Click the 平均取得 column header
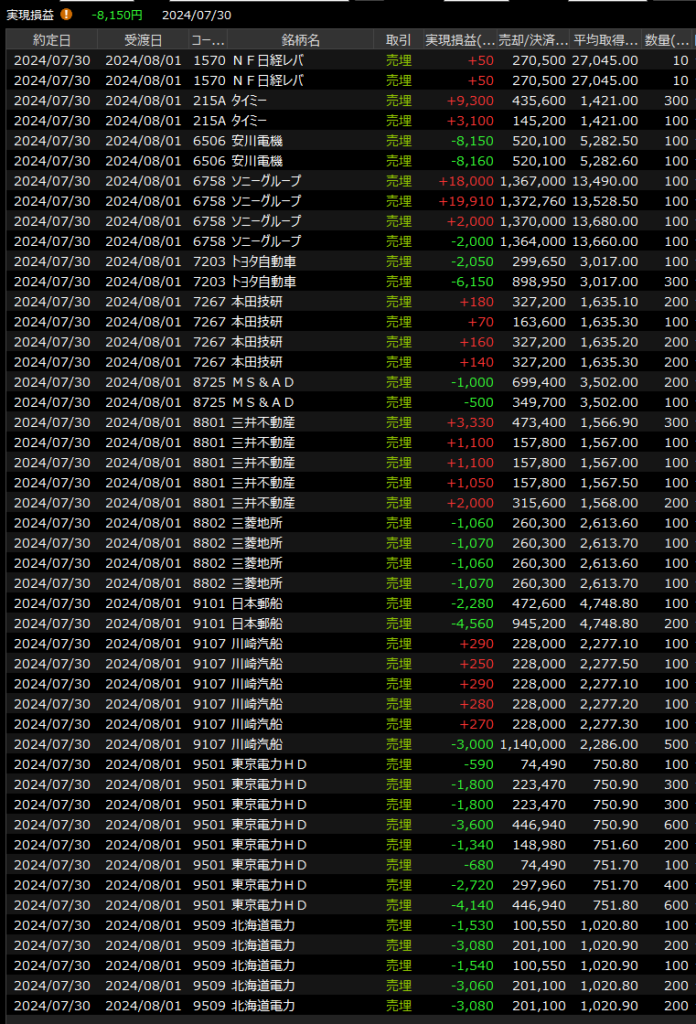 (x=606, y=40)
